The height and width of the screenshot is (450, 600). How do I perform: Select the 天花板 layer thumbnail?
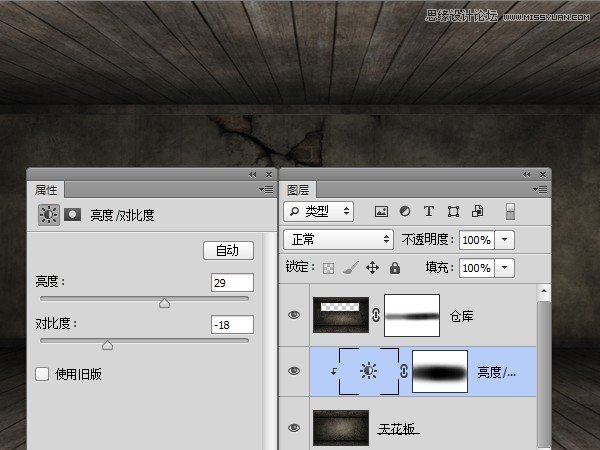[x=341, y=428]
